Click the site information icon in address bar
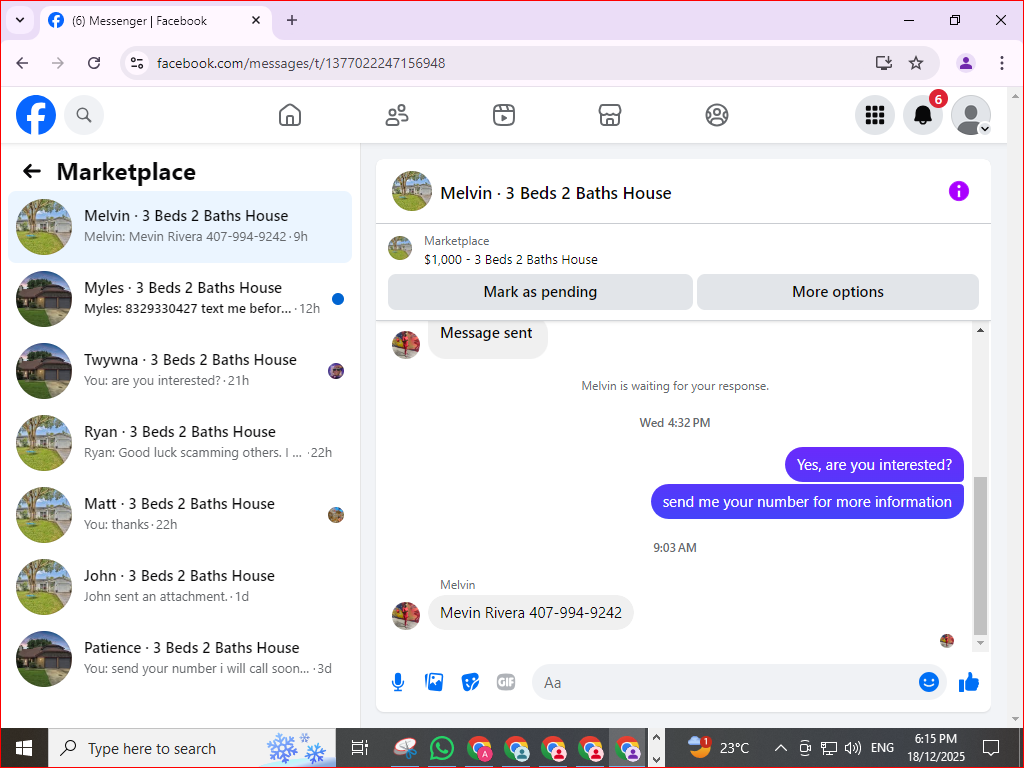Viewport: 1024px width, 768px height. [x=137, y=63]
